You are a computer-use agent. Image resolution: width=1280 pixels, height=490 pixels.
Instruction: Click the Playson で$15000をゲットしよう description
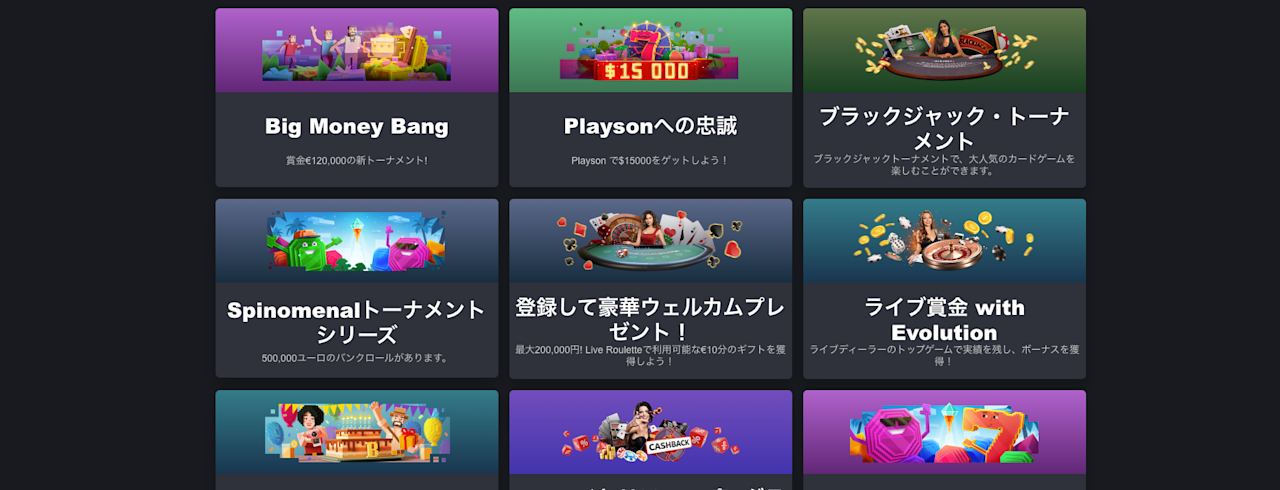click(x=650, y=160)
